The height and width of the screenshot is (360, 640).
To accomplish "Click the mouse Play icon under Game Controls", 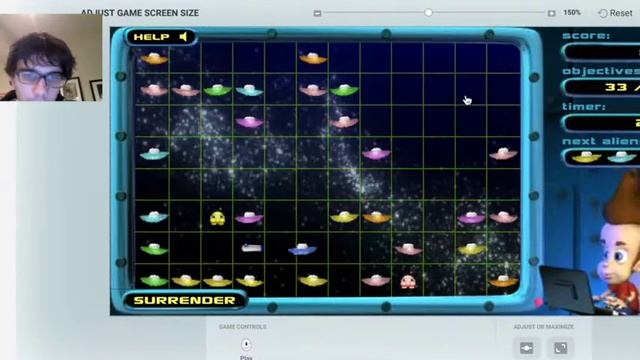I will 246,345.
